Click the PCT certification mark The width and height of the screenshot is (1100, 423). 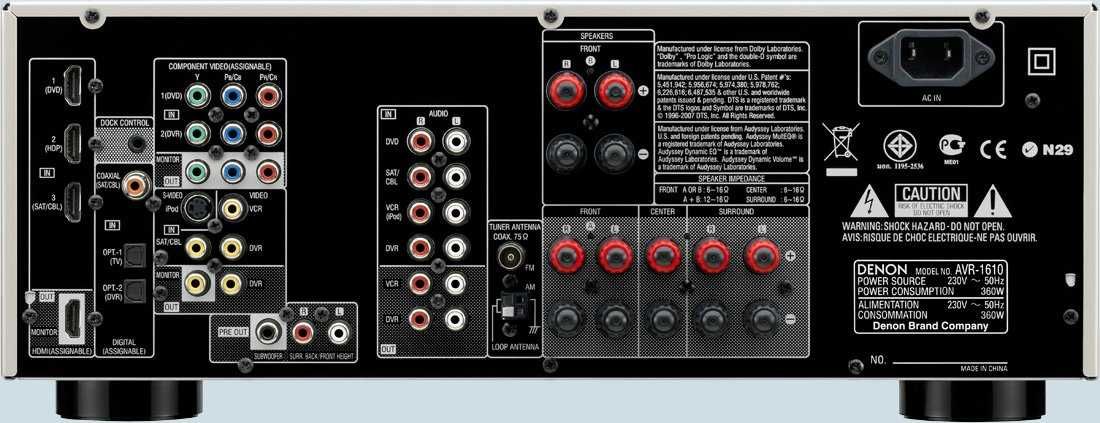pyautogui.click(x=952, y=146)
